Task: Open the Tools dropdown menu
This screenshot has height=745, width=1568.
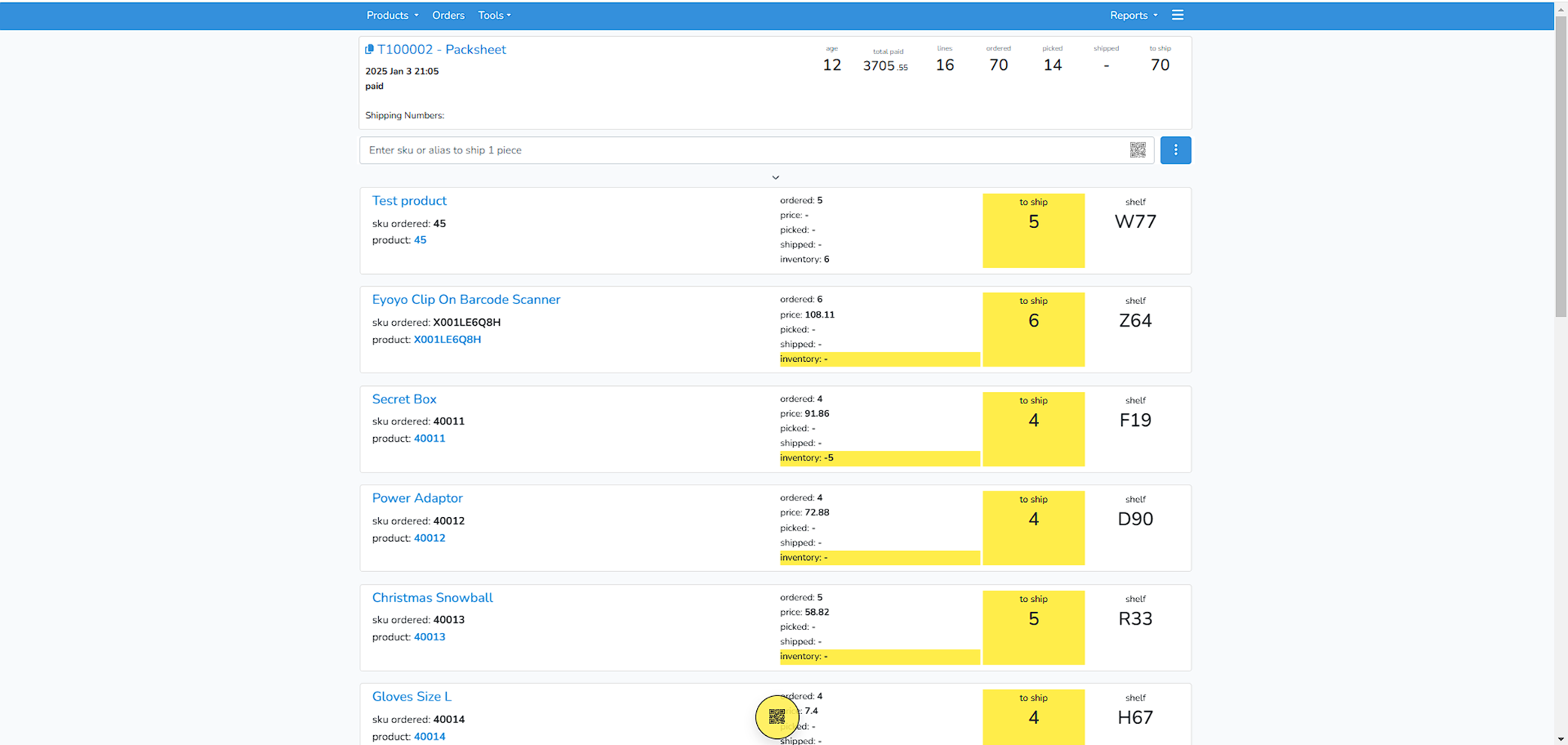Action: point(494,15)
